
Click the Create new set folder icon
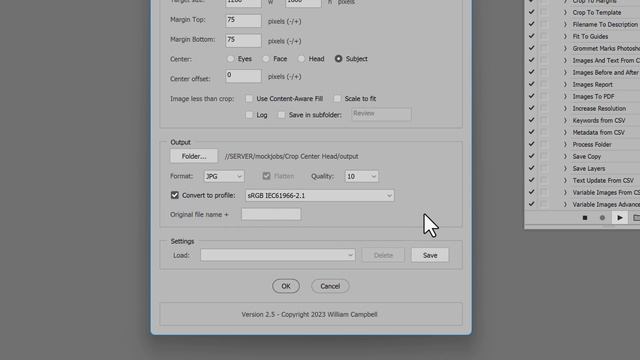tap(636, 218)
